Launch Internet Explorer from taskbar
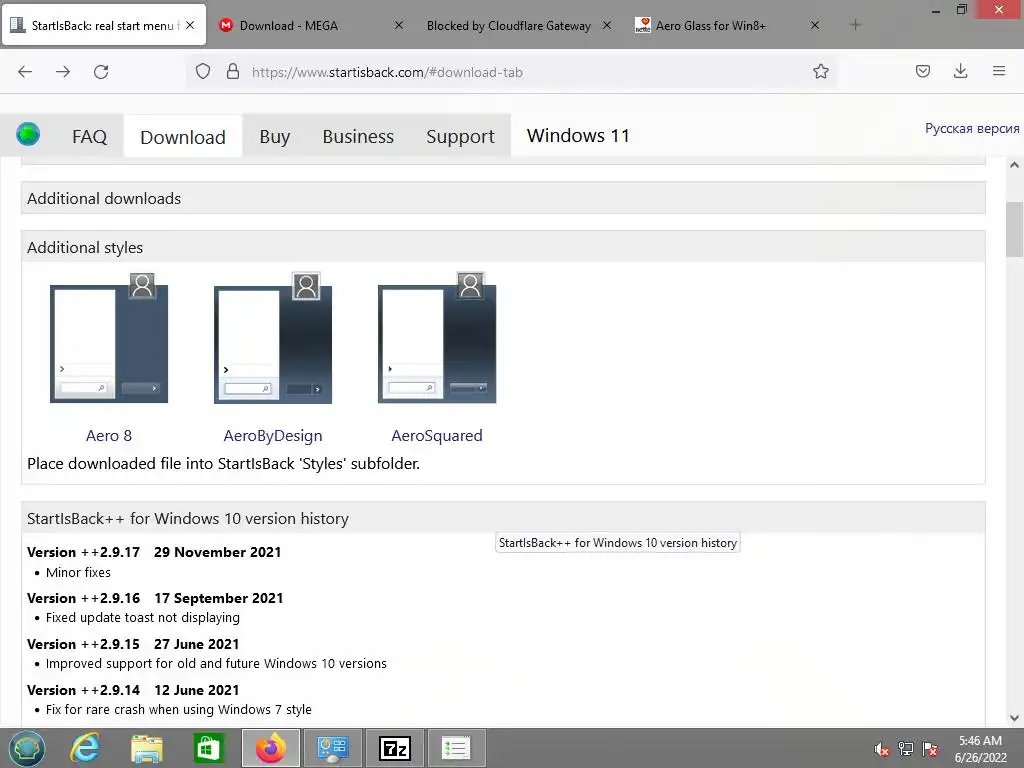The height and width of the screenshot is (768, 1024). click(85, 748)
